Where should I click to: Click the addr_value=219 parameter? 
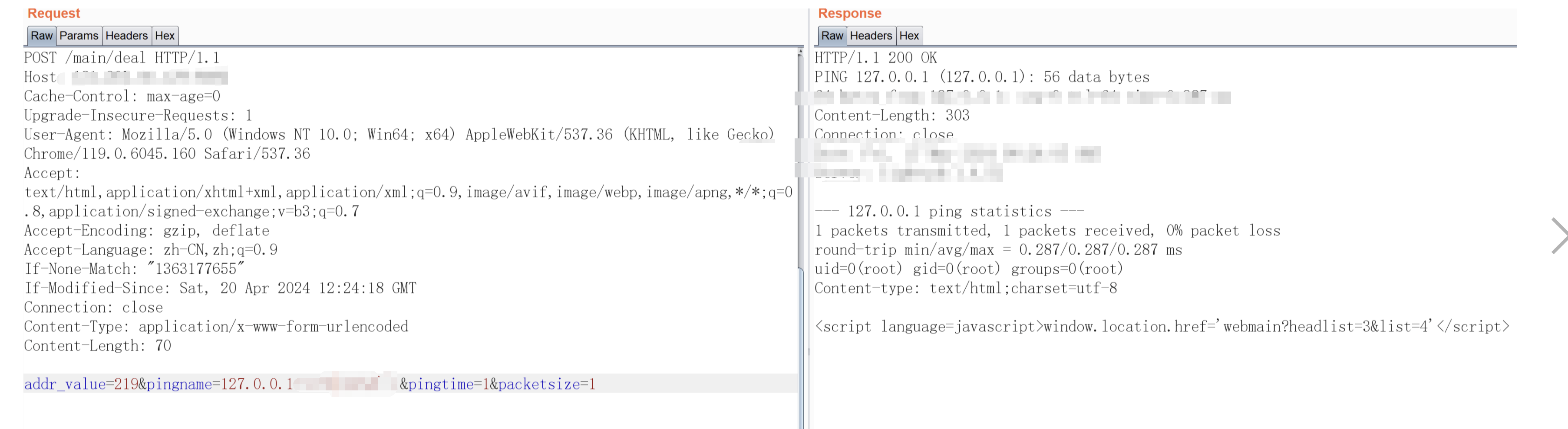(x=81, y=384)
